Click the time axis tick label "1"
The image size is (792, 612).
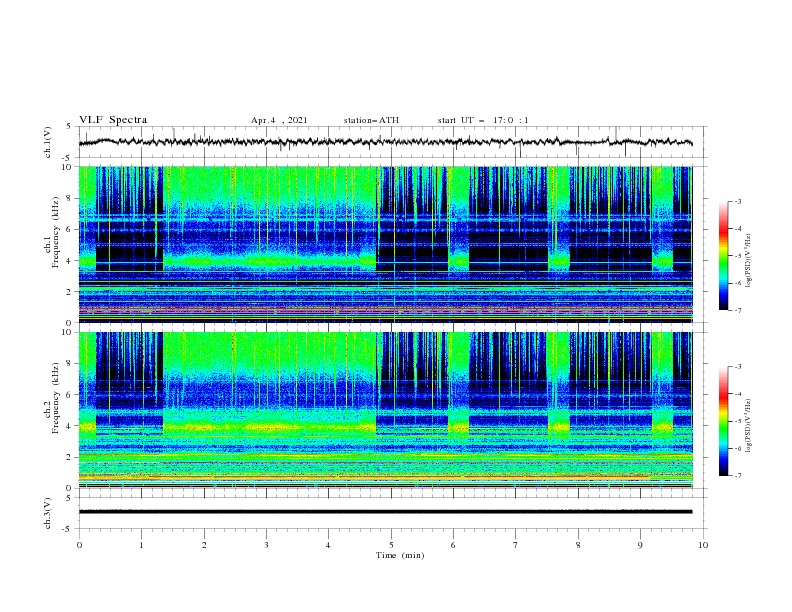pos(141,545)
